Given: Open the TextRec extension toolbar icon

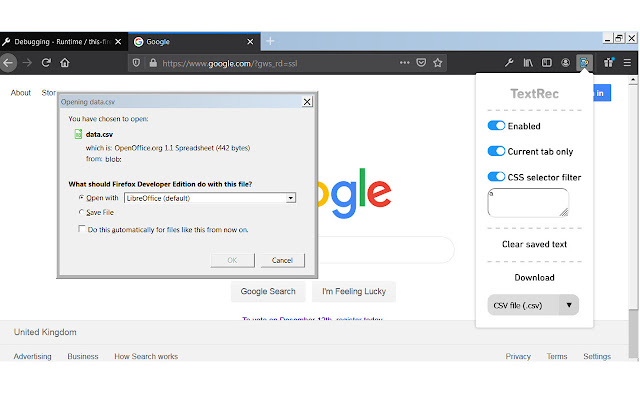Looking at the screenshot, I should [584, 62].
